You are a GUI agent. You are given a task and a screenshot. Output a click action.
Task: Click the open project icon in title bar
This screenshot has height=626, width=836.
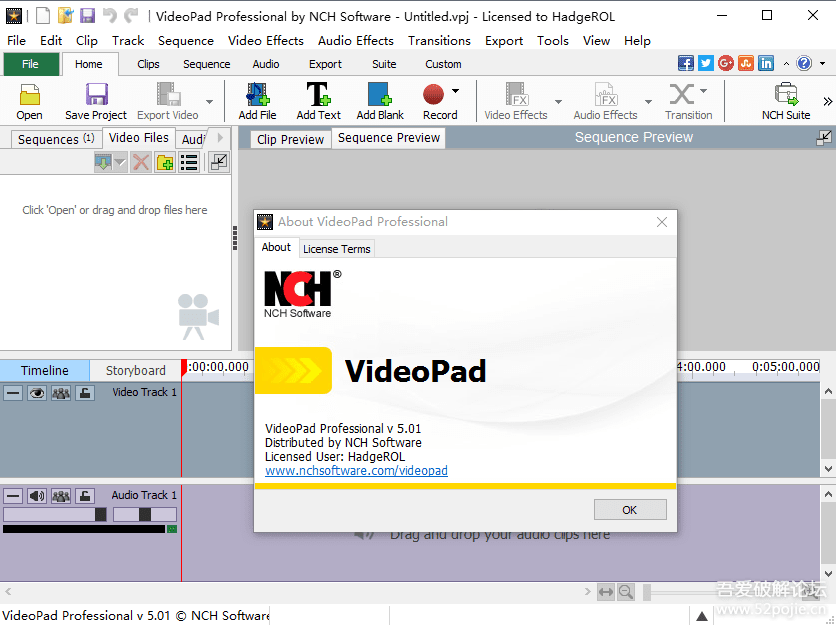click(x=66, y=16)
